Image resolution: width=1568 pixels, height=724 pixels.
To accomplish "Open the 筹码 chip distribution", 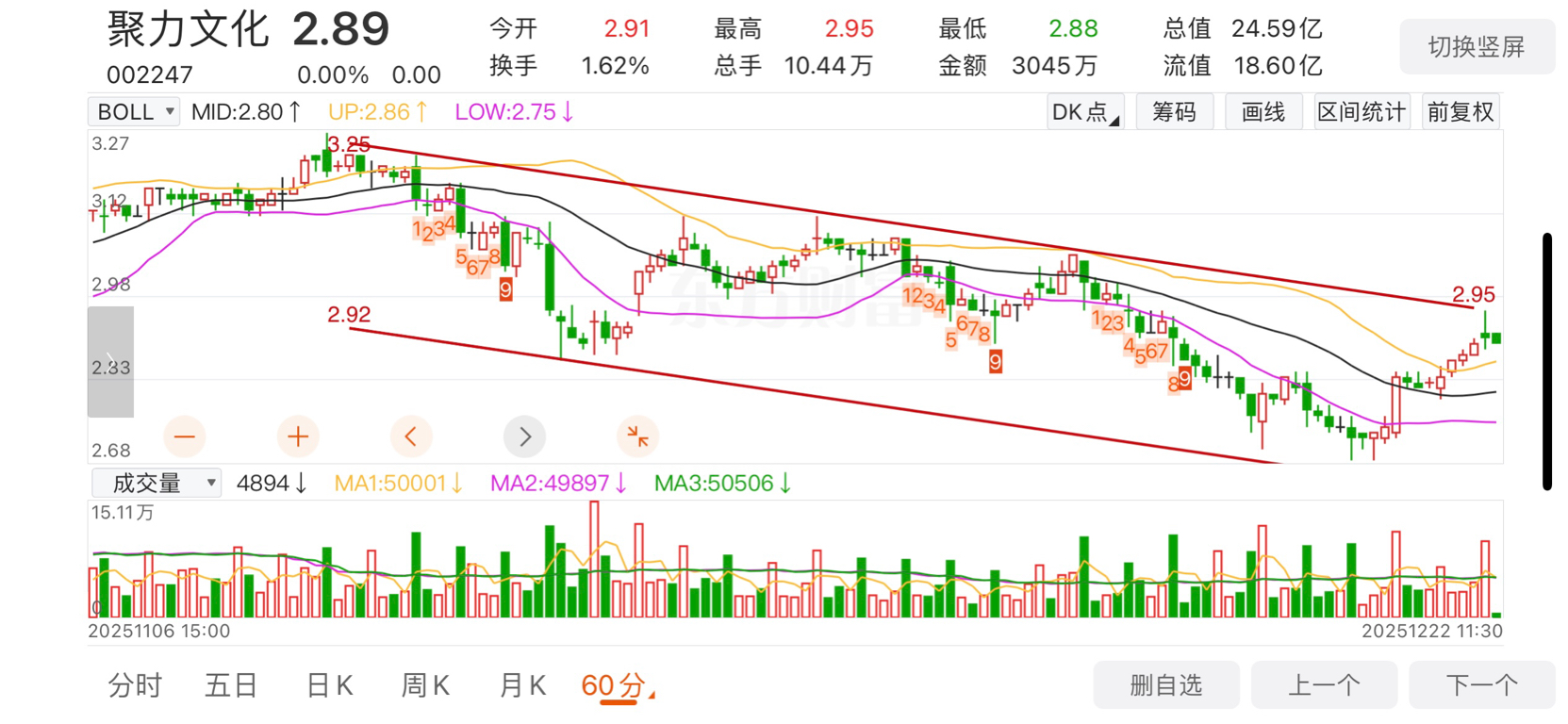I will [x=1174, y=112].
